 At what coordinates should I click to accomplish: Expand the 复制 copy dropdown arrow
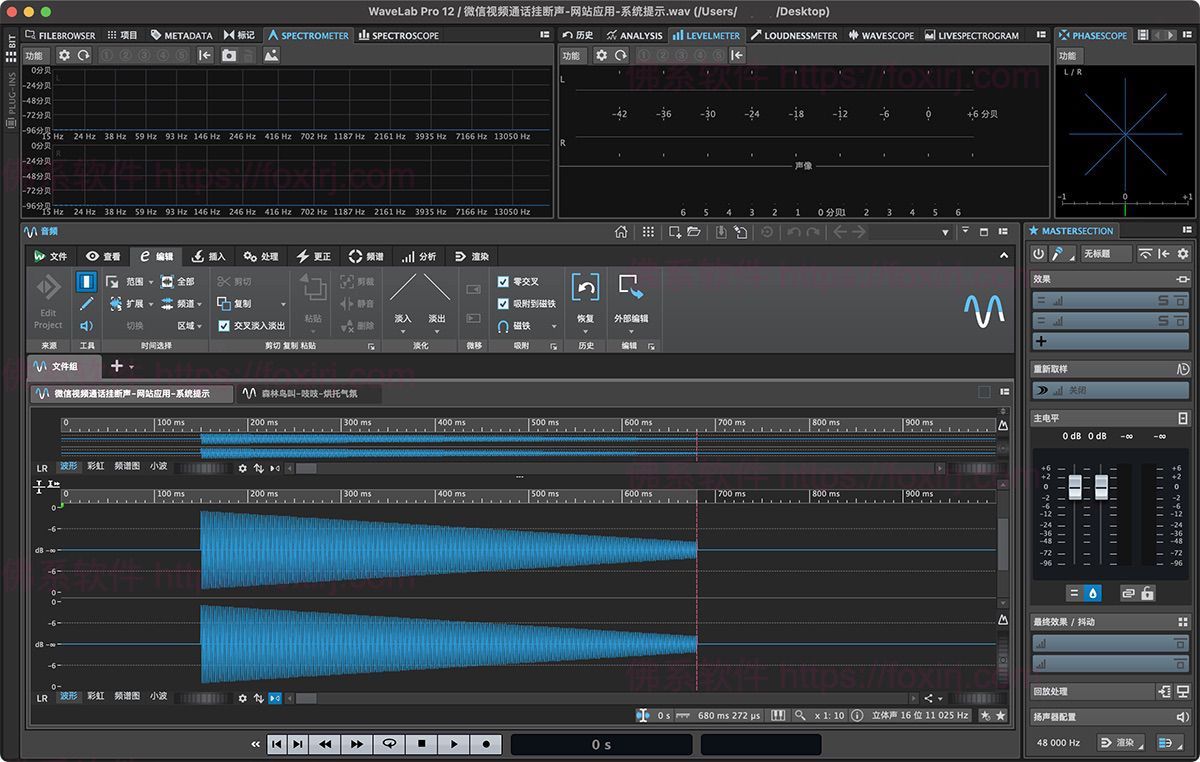(283, 305)
